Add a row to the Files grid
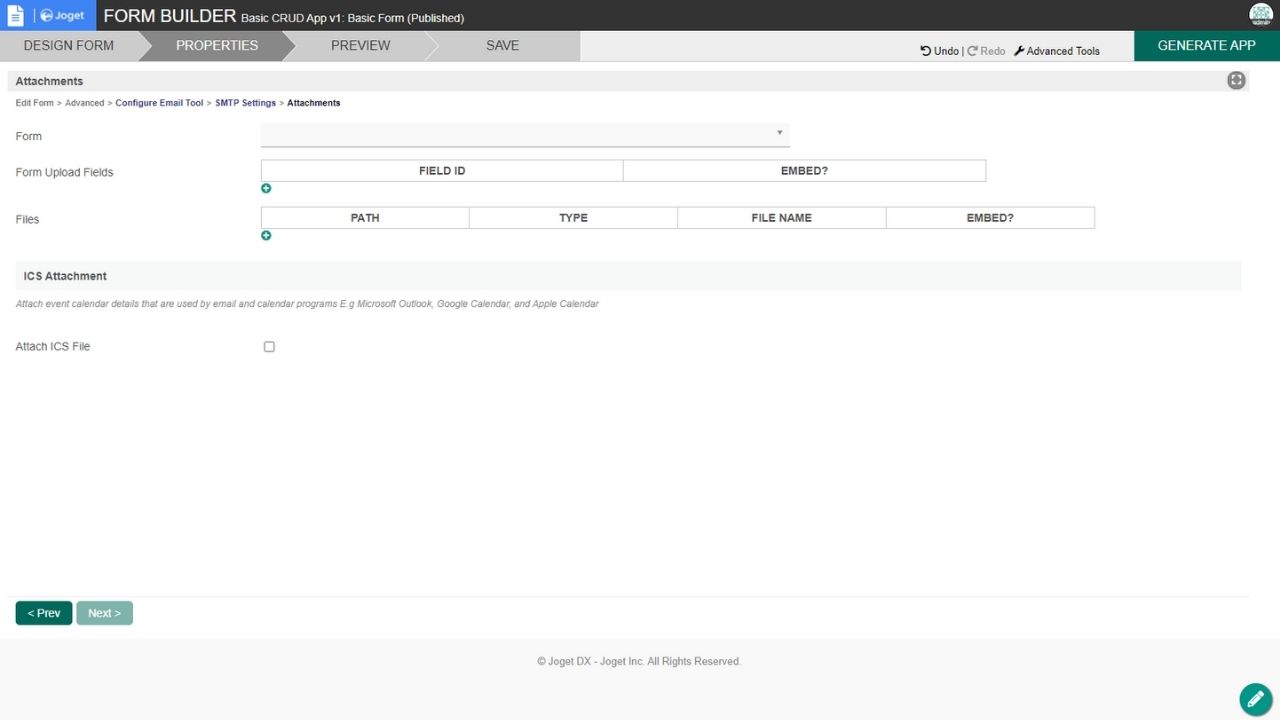 (266, 236)
